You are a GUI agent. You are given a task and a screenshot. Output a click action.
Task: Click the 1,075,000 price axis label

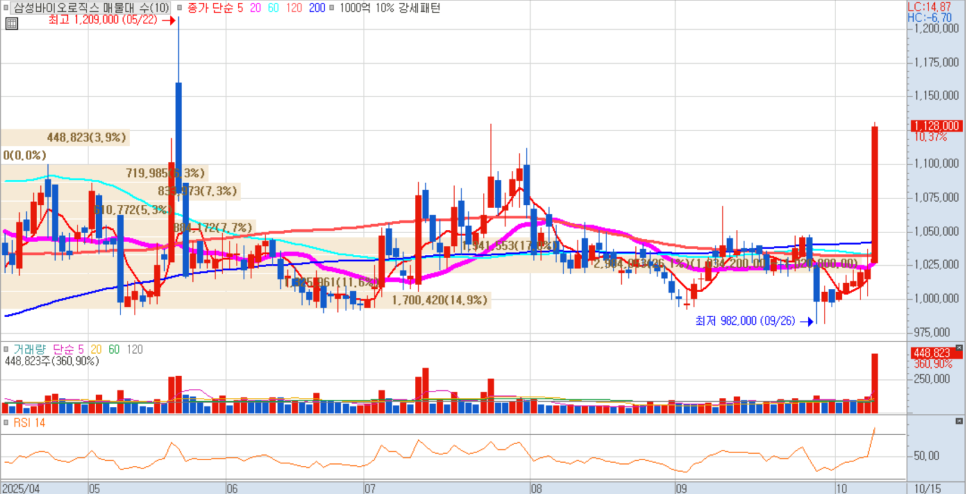936,198
